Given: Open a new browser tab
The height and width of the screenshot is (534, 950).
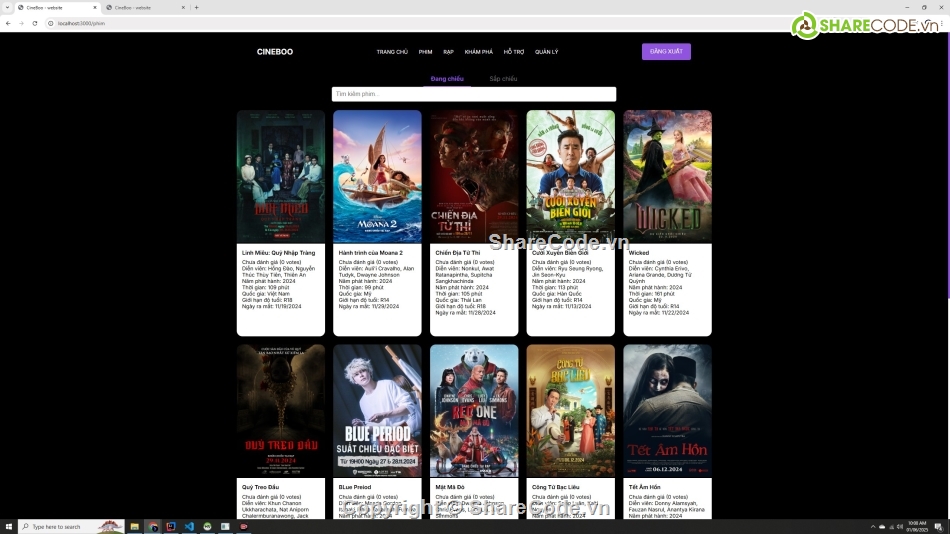Looking at the screenshot, I should (196, 7).
